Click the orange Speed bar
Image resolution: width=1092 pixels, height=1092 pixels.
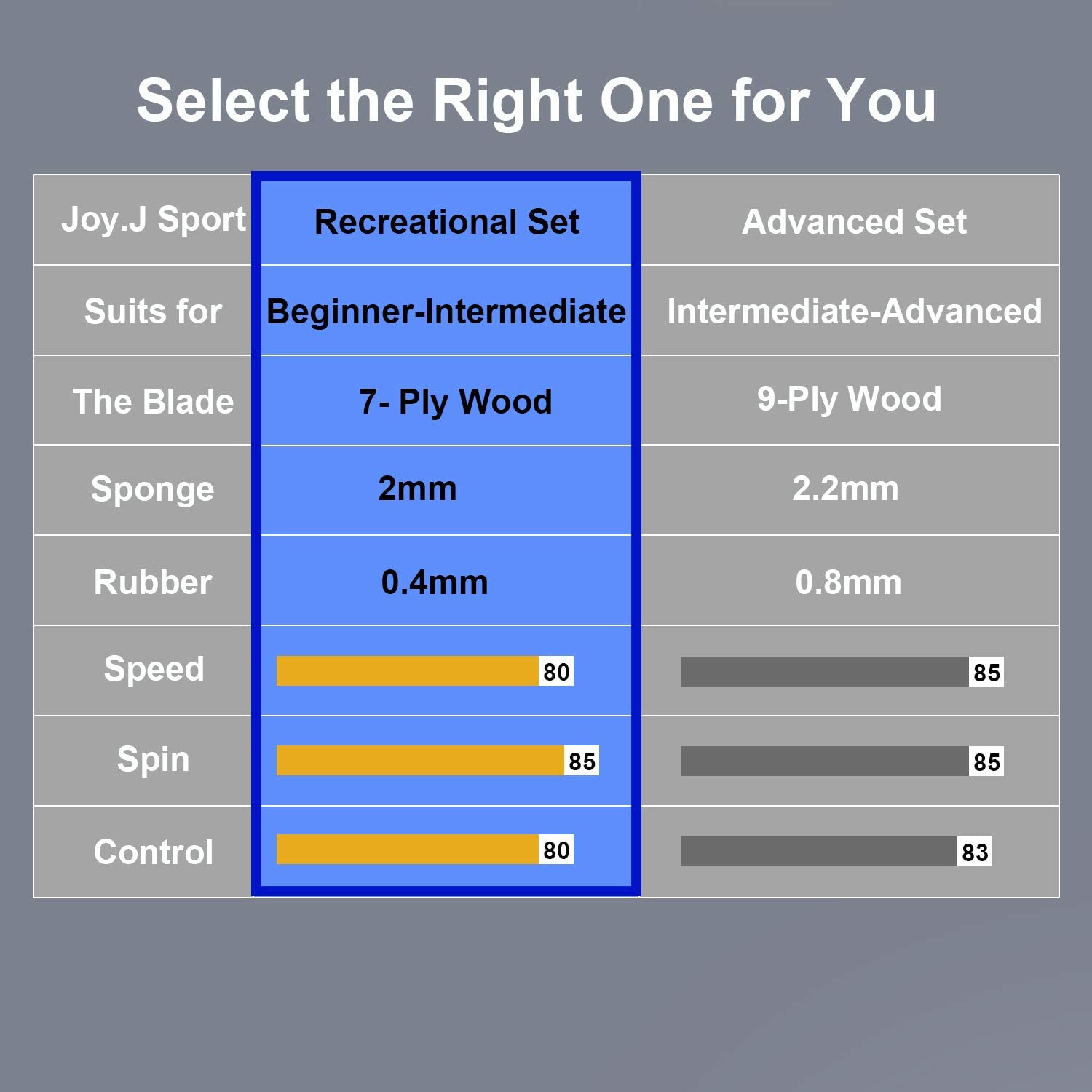click(408, 671)
